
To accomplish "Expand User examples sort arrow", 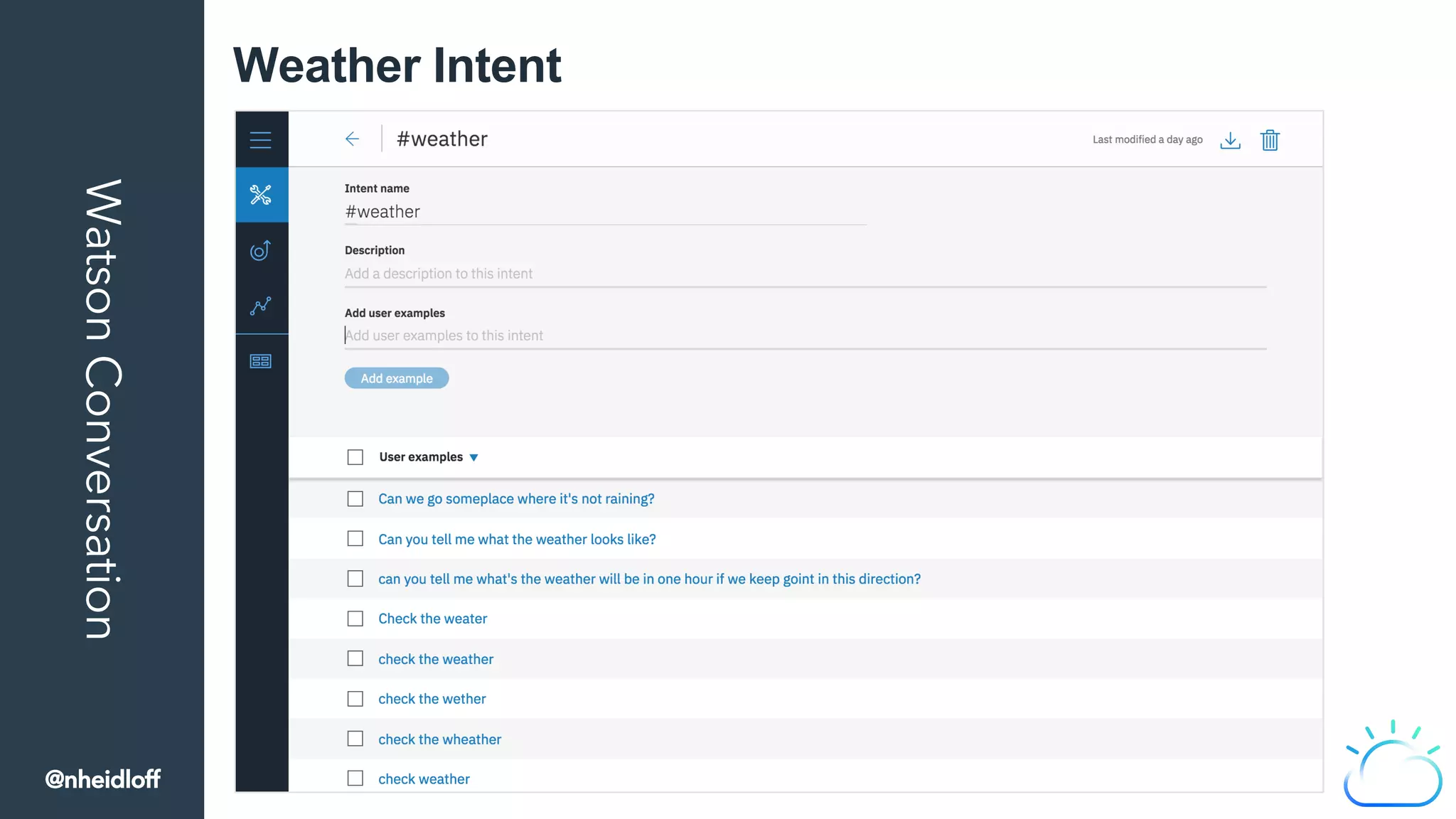I will [474, 458].
